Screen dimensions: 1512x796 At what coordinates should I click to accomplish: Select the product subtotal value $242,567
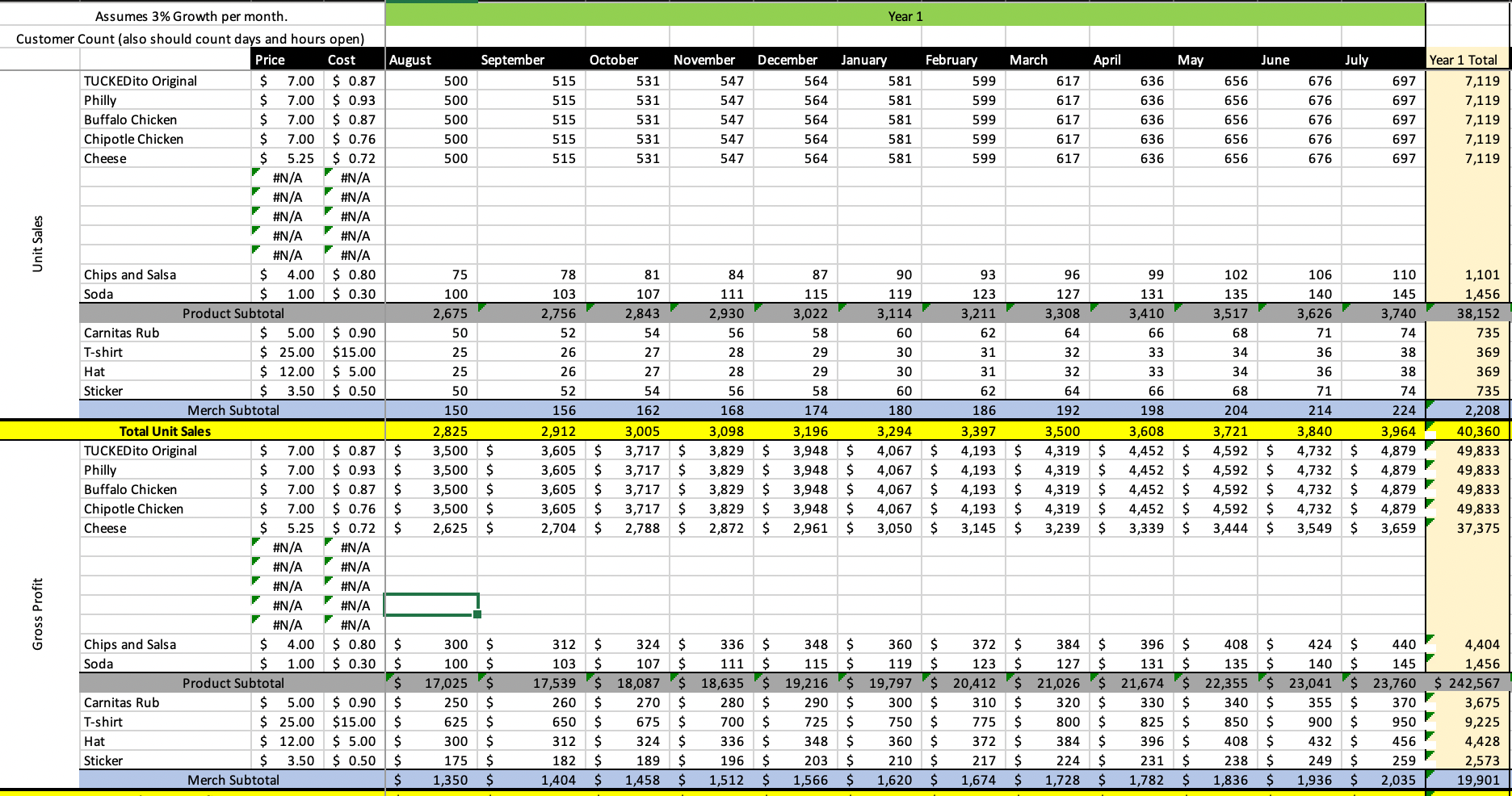coord(1467,683)
